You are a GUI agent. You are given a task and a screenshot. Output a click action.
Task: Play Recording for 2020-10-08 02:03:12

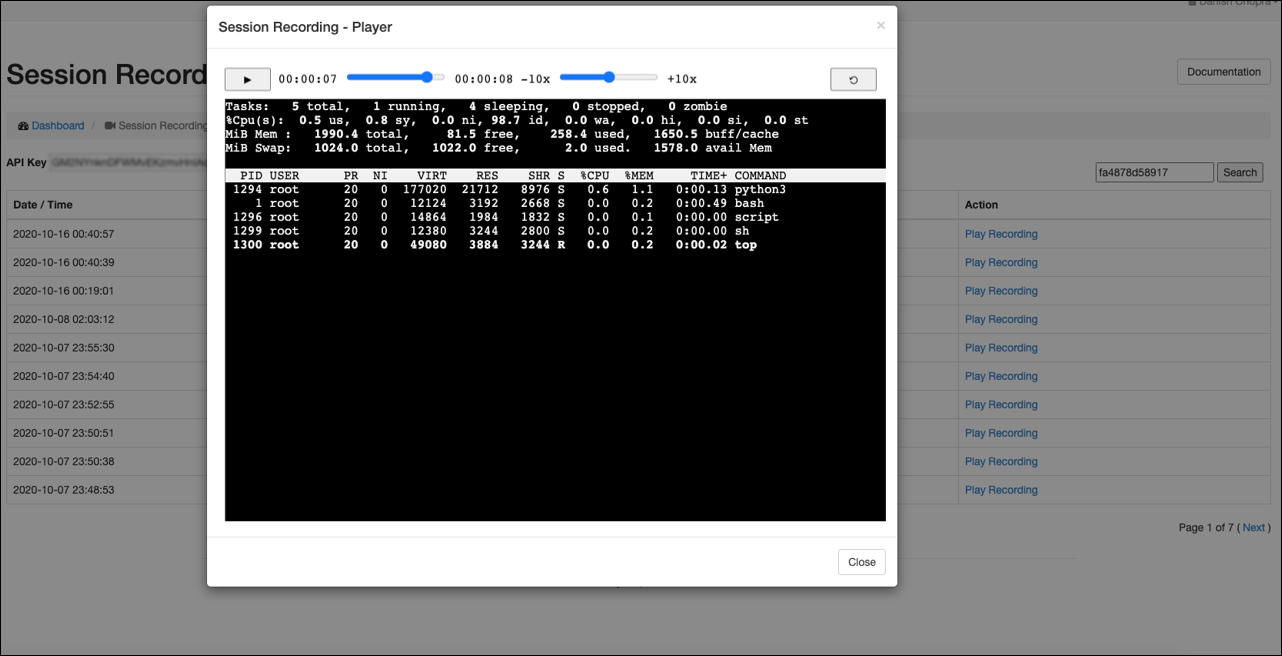(x=1001, y=319)
